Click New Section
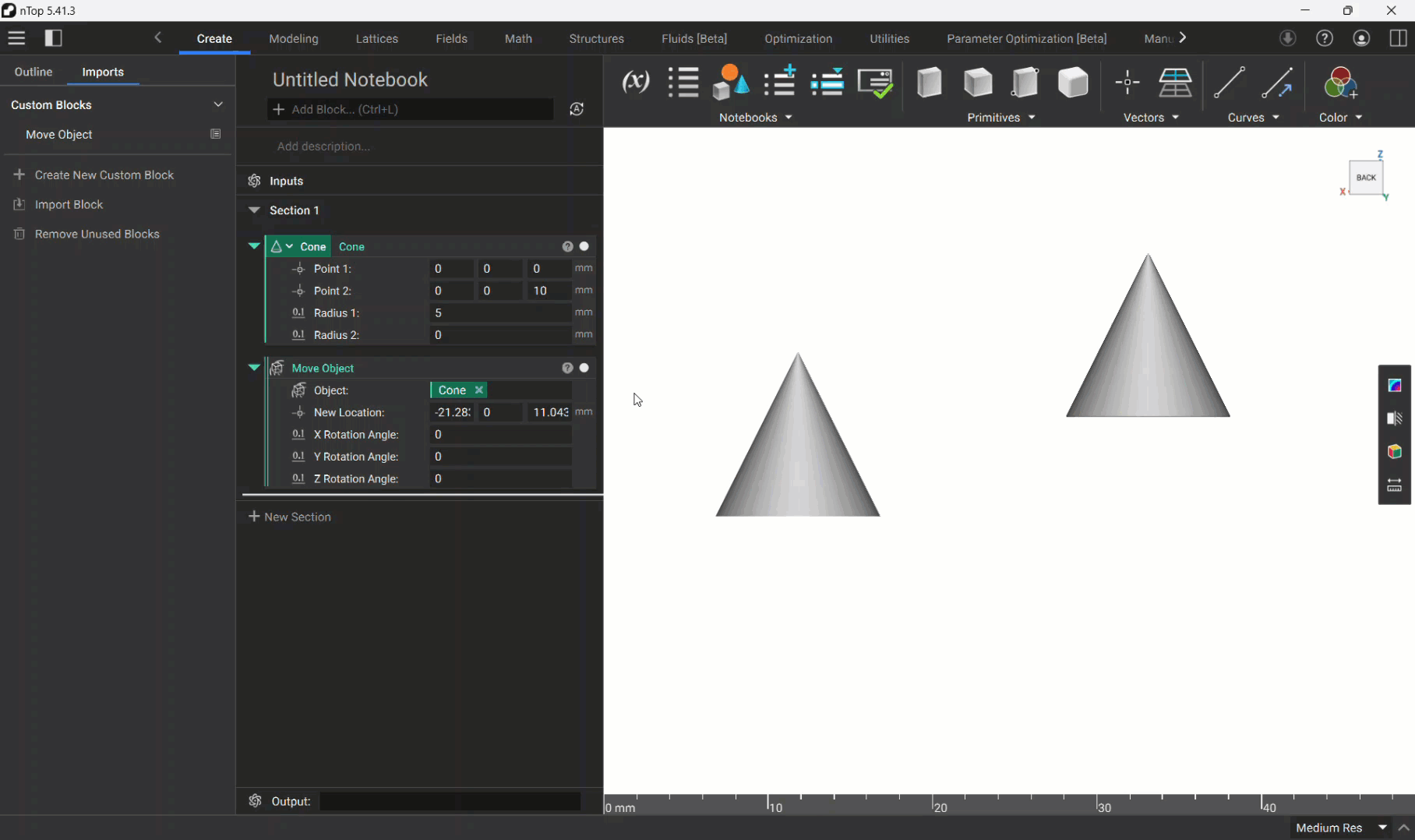The image size is (1415, 840). pos(290,517)
